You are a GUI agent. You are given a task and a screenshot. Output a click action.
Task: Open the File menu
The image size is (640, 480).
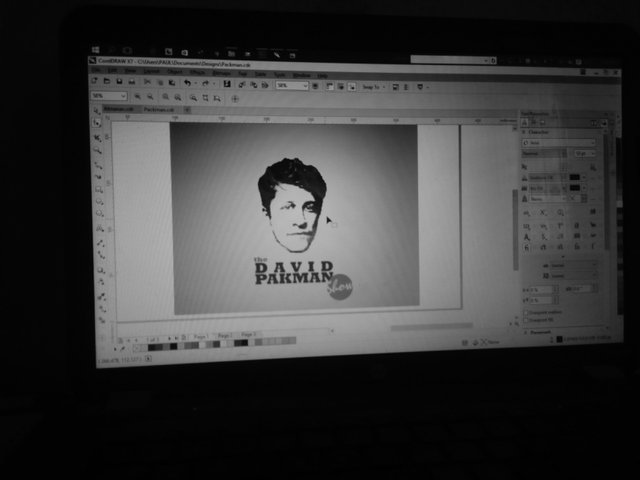[96, 70]
